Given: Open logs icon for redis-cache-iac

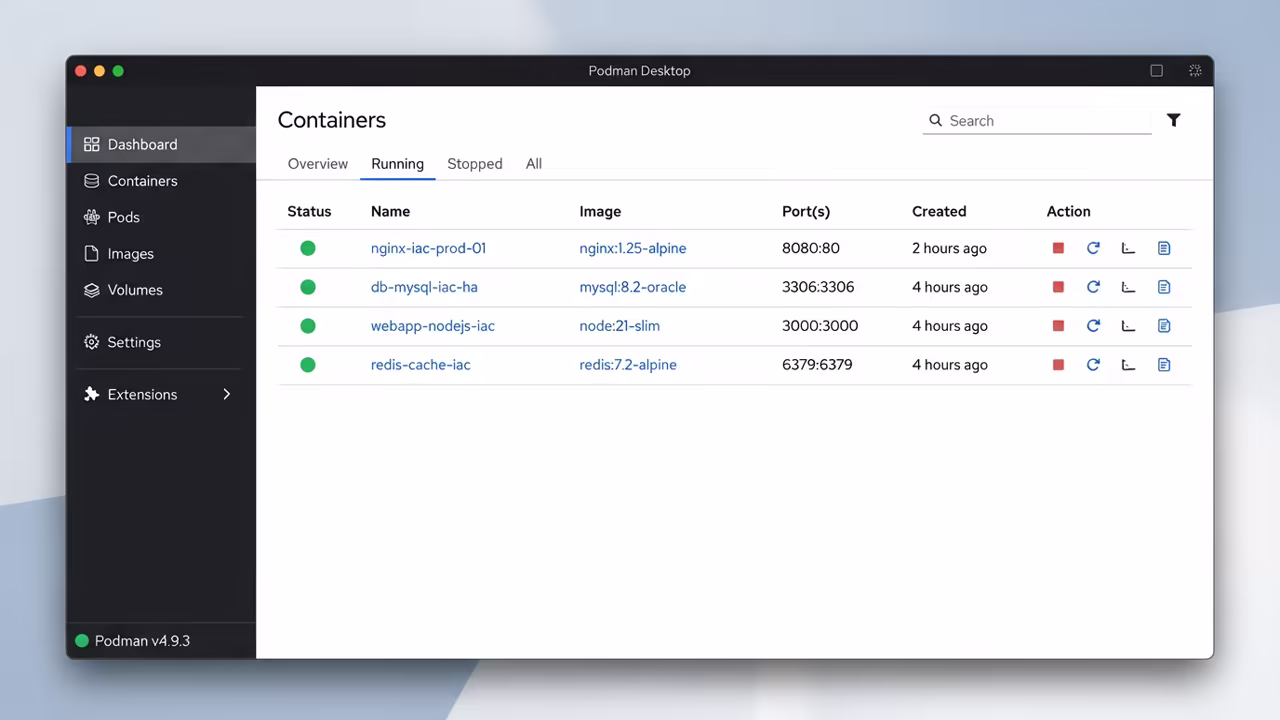Looking at the screenshot, I should [1164, 365].
